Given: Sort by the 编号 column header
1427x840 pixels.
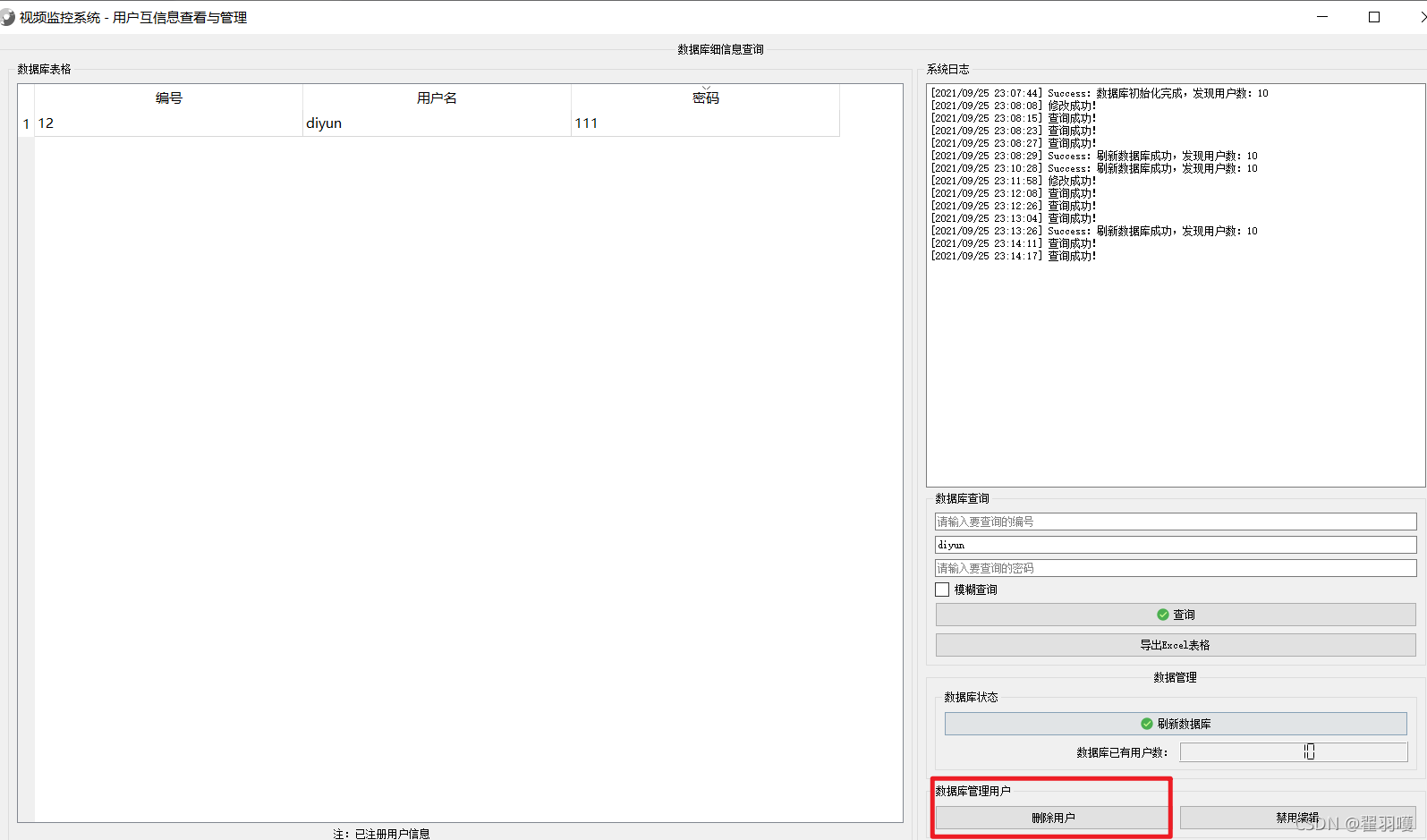Looking at the screenshot, I should coord(169,98).
